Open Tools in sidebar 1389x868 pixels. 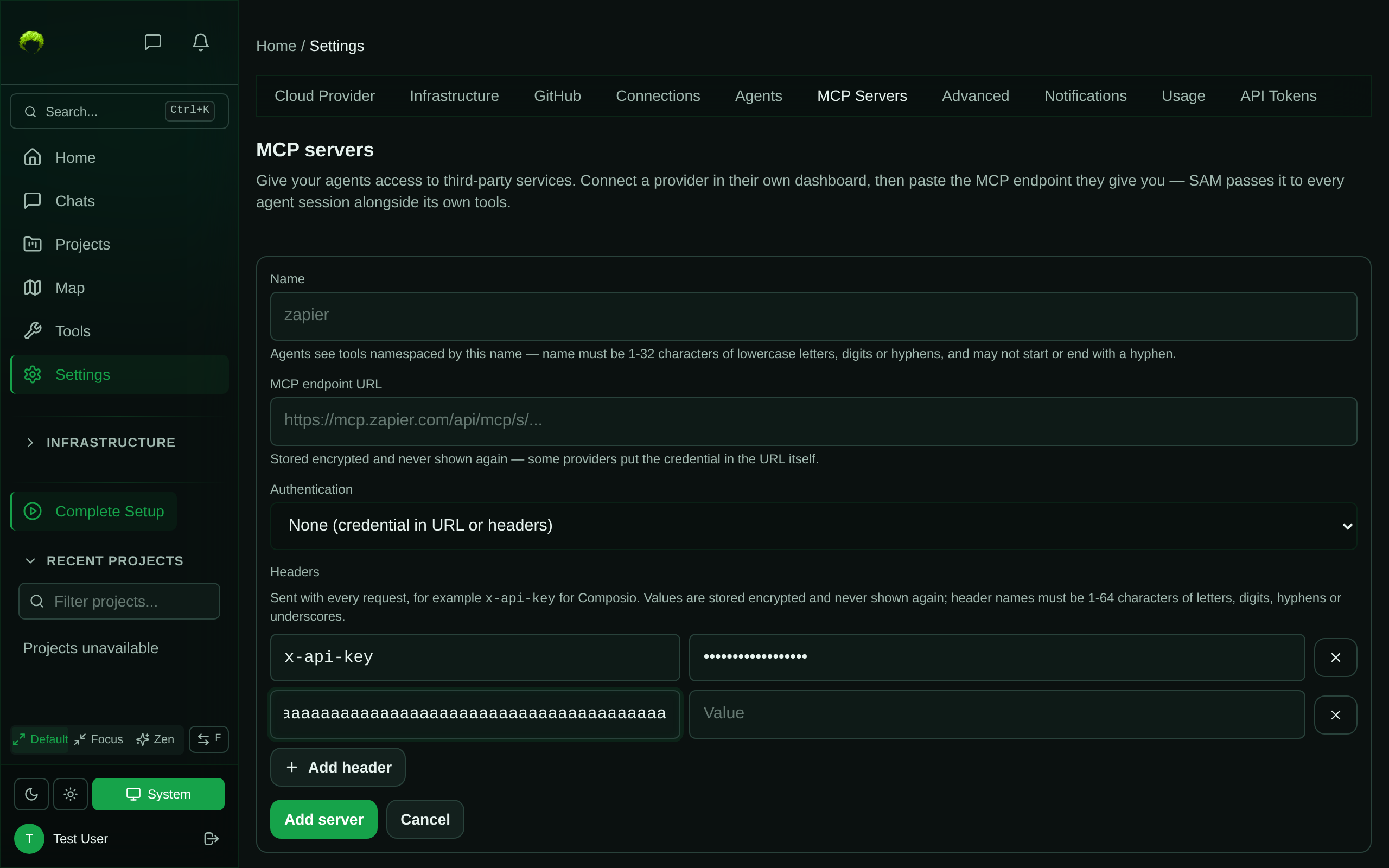pos(119,331)
